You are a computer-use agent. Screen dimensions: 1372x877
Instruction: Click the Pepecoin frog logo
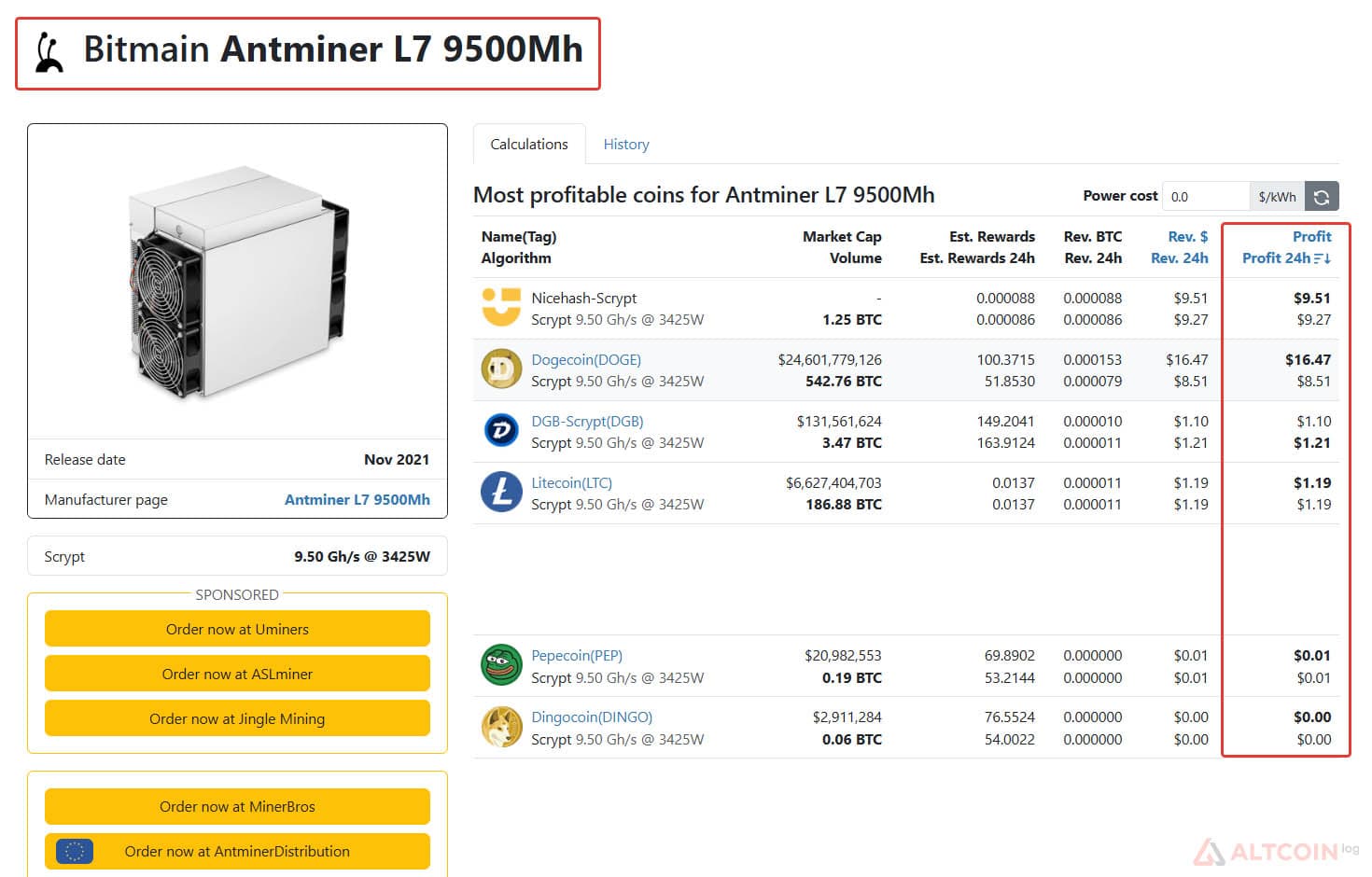[501, 665]
